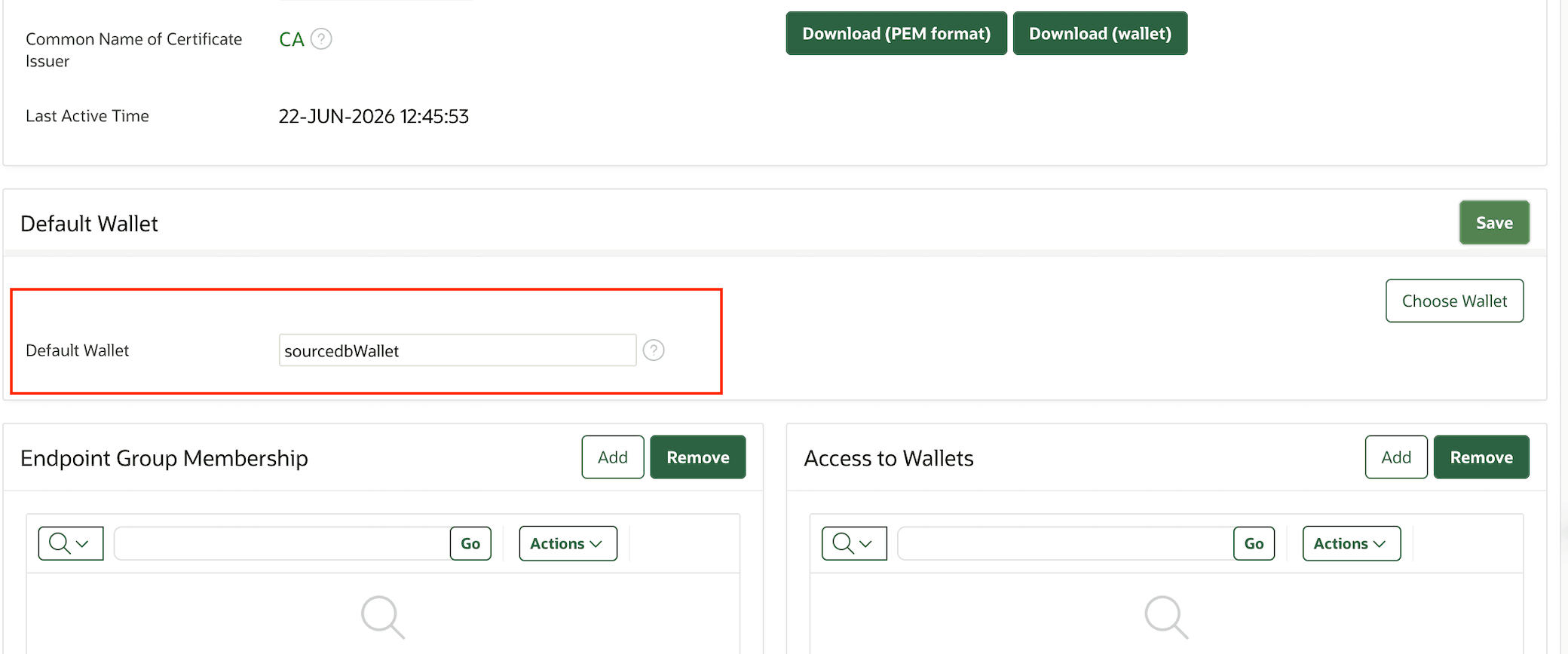The image size is (1568, 654).
Task: Click the Choose Wallet button
Action: [x=1454, y=301]
